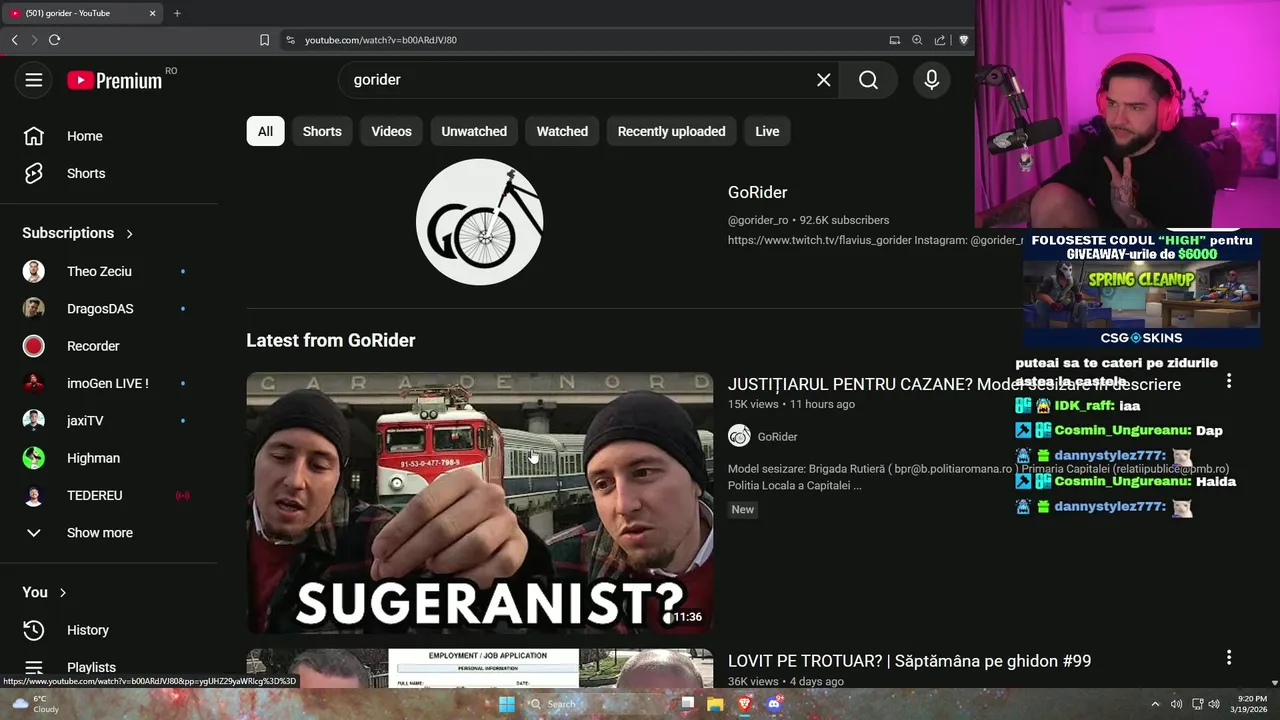Open LOVIT PE TROTUAR video title
1280x720 pixels.
[909, 661]
